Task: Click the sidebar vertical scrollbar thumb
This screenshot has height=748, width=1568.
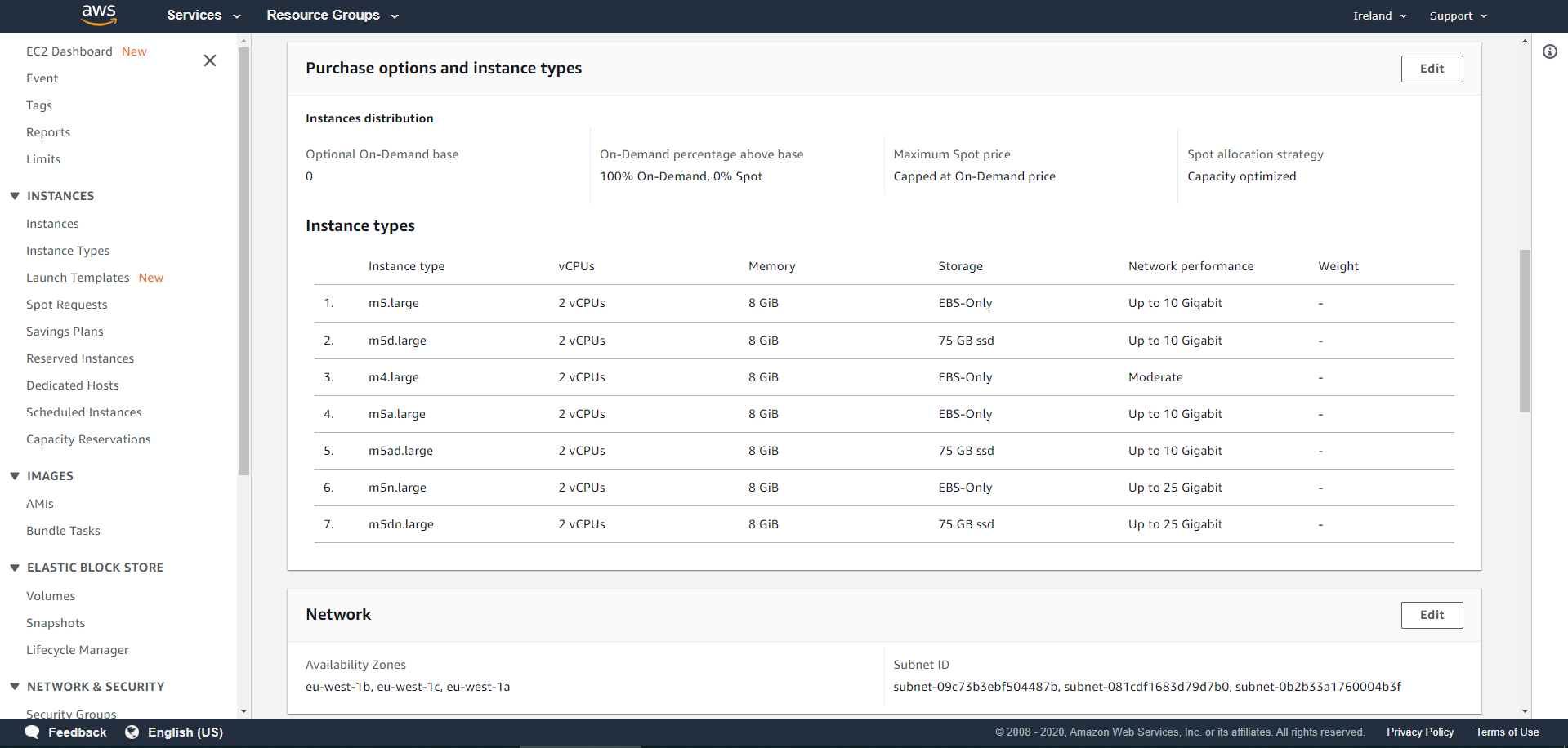Action: [x=243, y=261]
